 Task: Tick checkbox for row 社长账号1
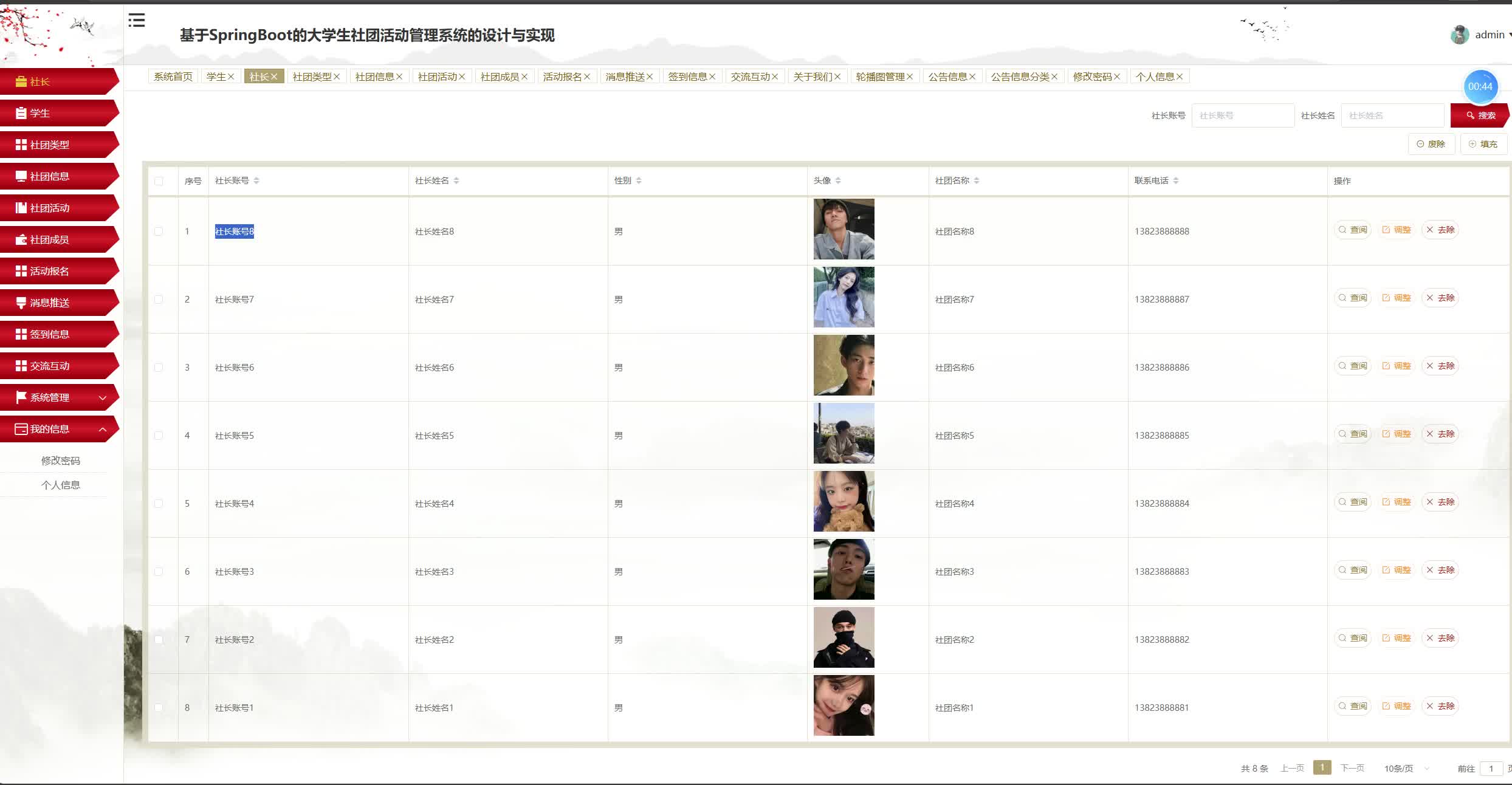[159, 708]
